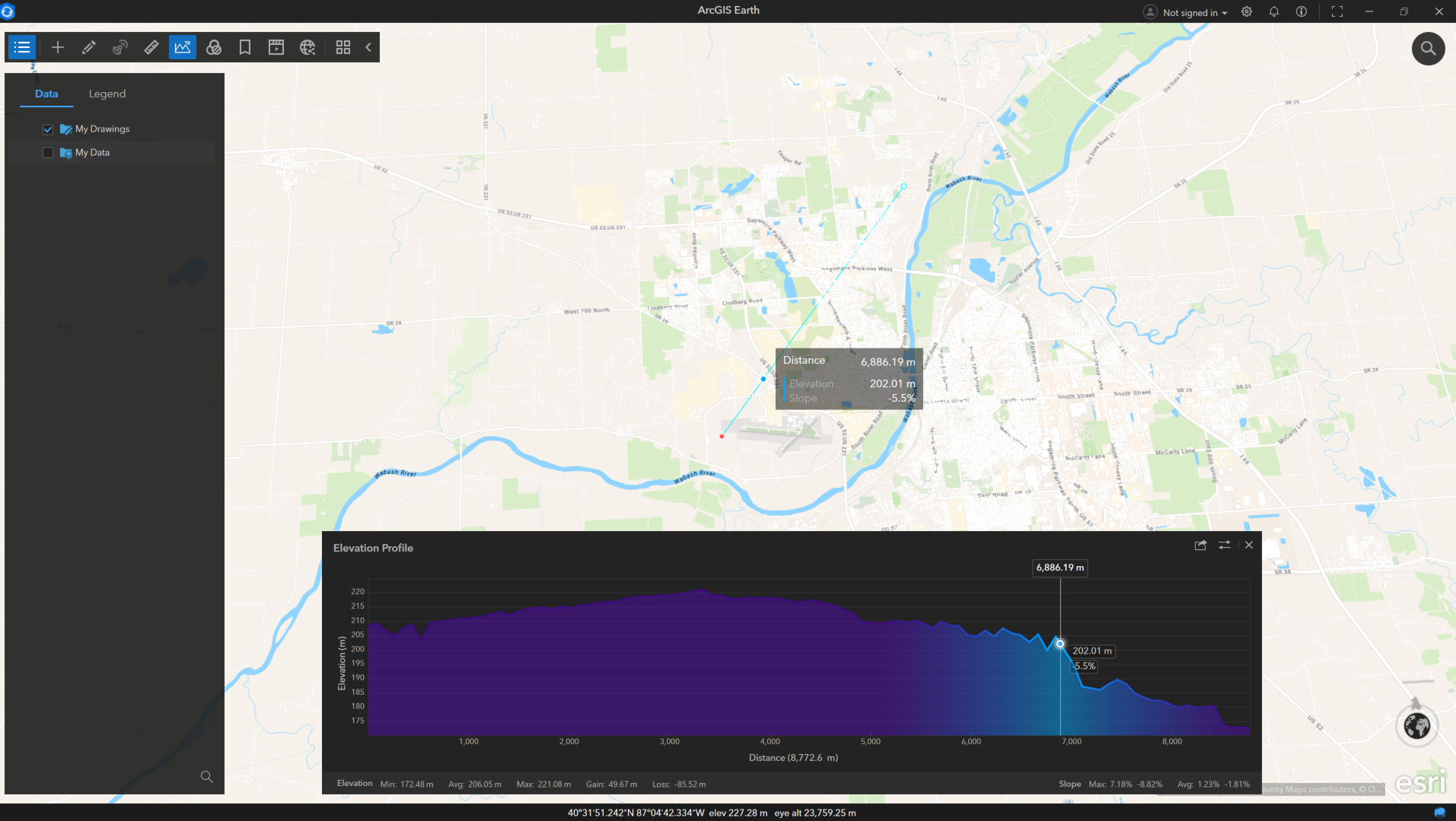
Task: Enter full screen mode
Action: pos(1337,11)
